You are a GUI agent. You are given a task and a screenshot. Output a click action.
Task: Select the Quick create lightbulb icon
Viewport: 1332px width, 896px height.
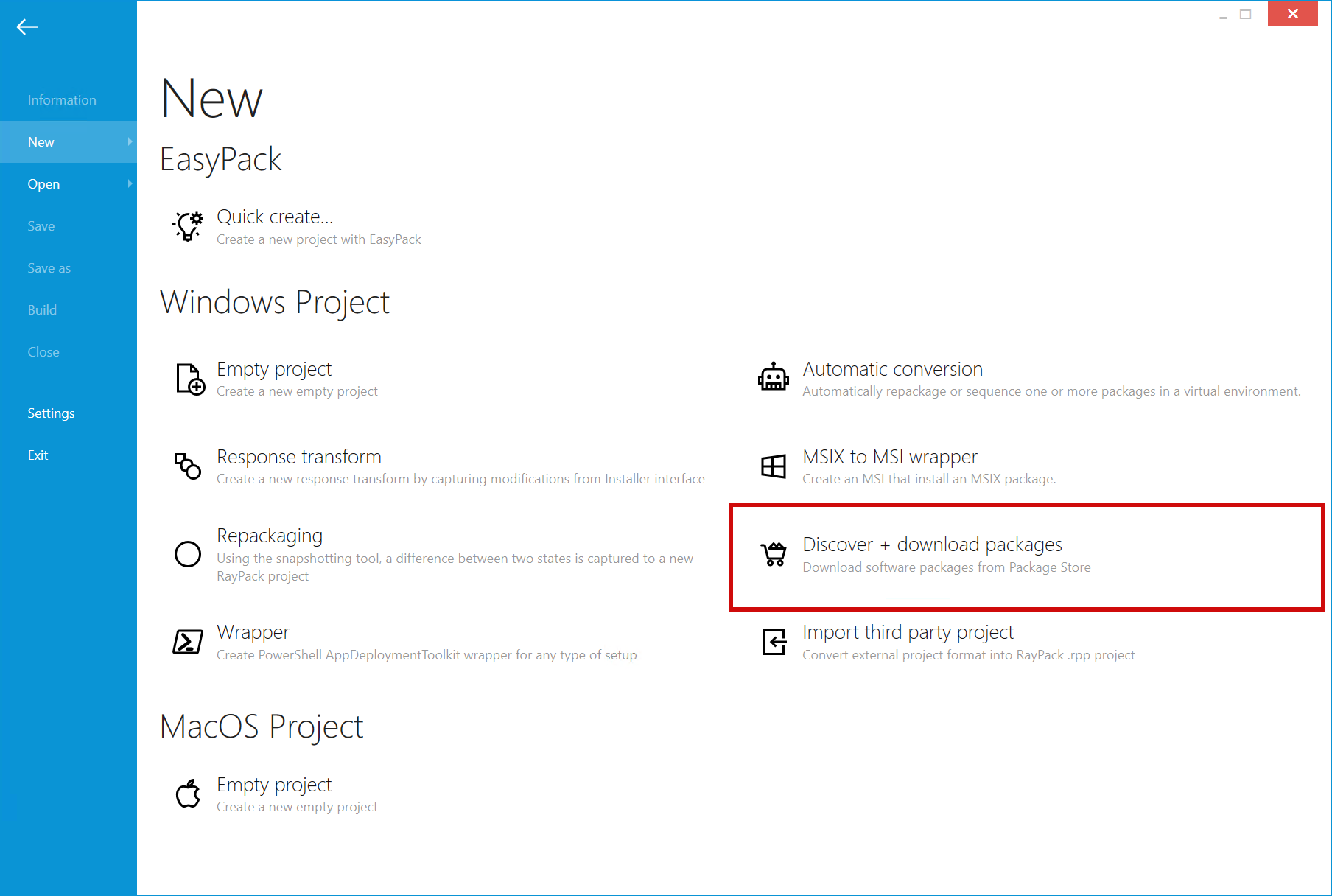(188, 226)
